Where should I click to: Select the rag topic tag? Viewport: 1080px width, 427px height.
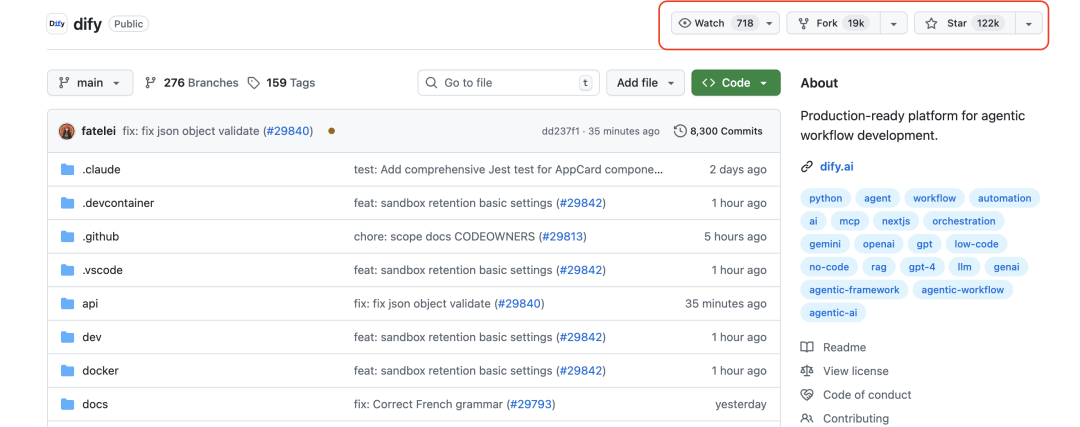point(878,267)
